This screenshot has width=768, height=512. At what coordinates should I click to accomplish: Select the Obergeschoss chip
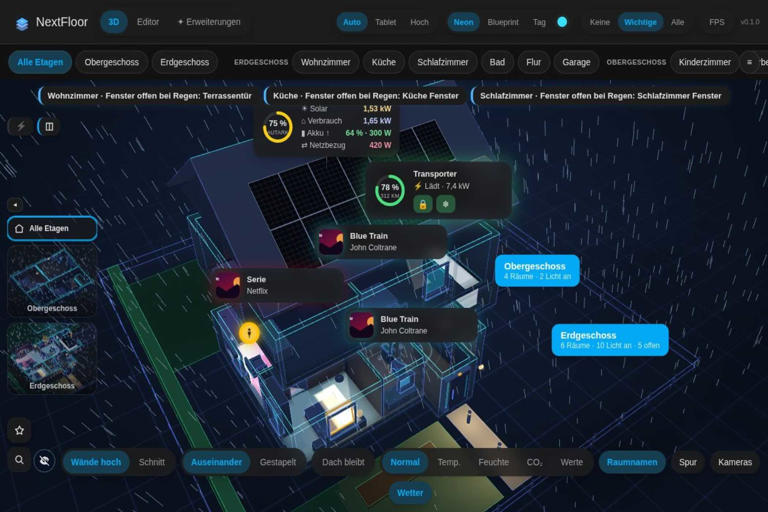(x=112, y=62)
